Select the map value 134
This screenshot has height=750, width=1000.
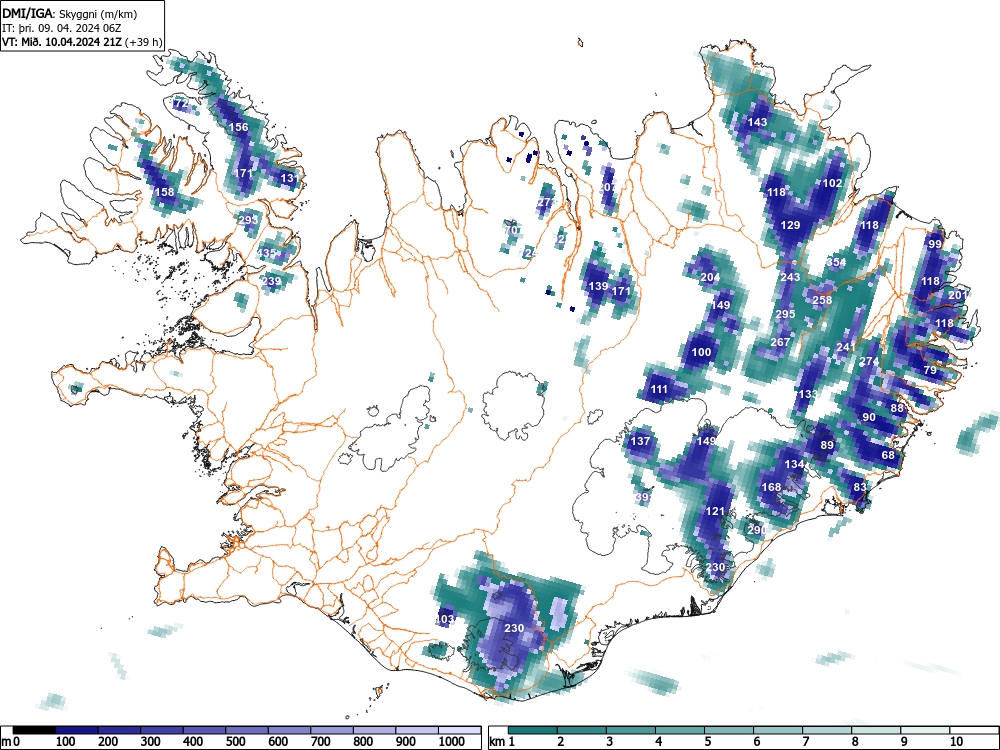pyautogui.click(x=795, y=464)
